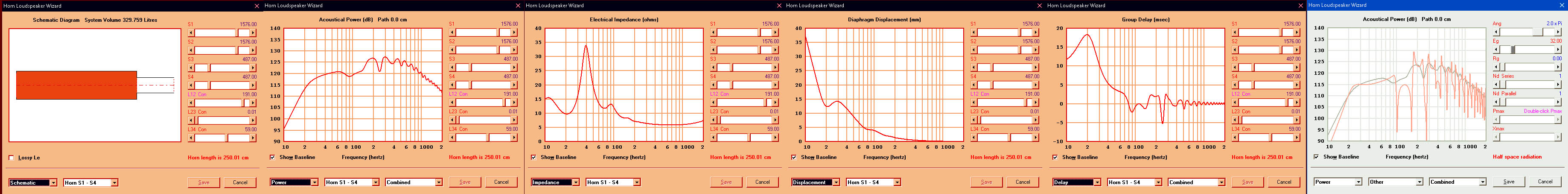Click Cancel in the Schematic window
The height and width of the screenshot is (194, 1568).
coord(240,182)
